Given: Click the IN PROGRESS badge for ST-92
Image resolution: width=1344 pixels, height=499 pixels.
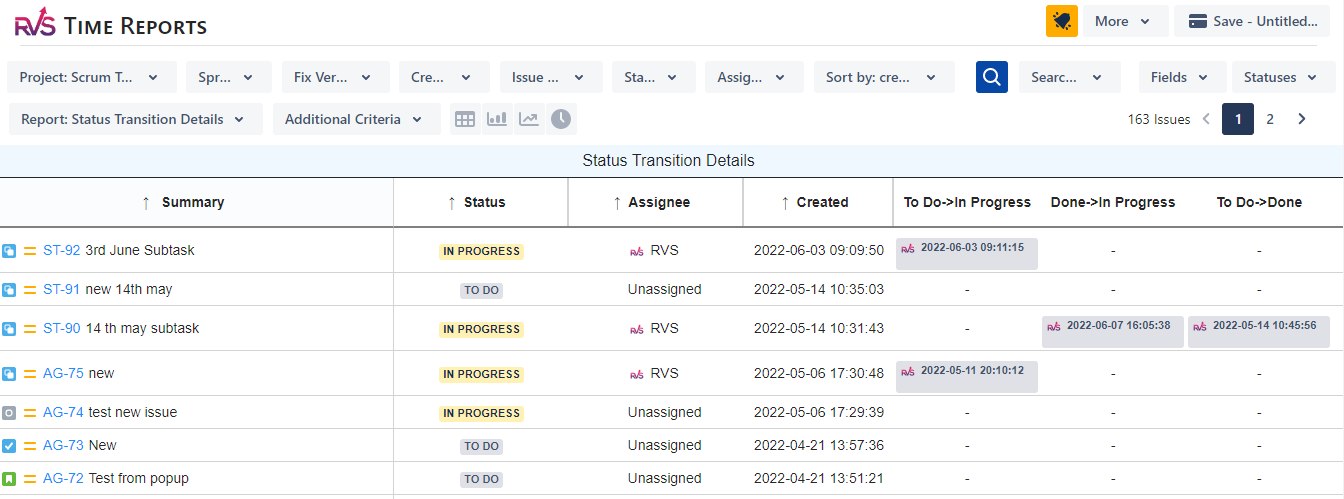Looking at the screenshot, I should [x=481, y=252].
